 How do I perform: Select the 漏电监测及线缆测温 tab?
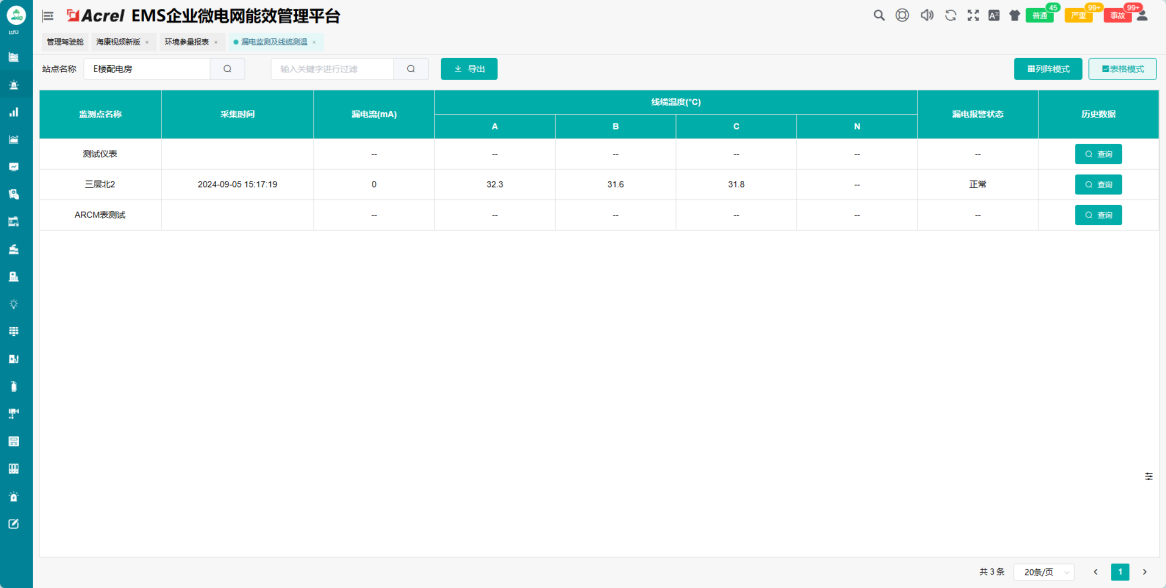click(x=274, y=42)
